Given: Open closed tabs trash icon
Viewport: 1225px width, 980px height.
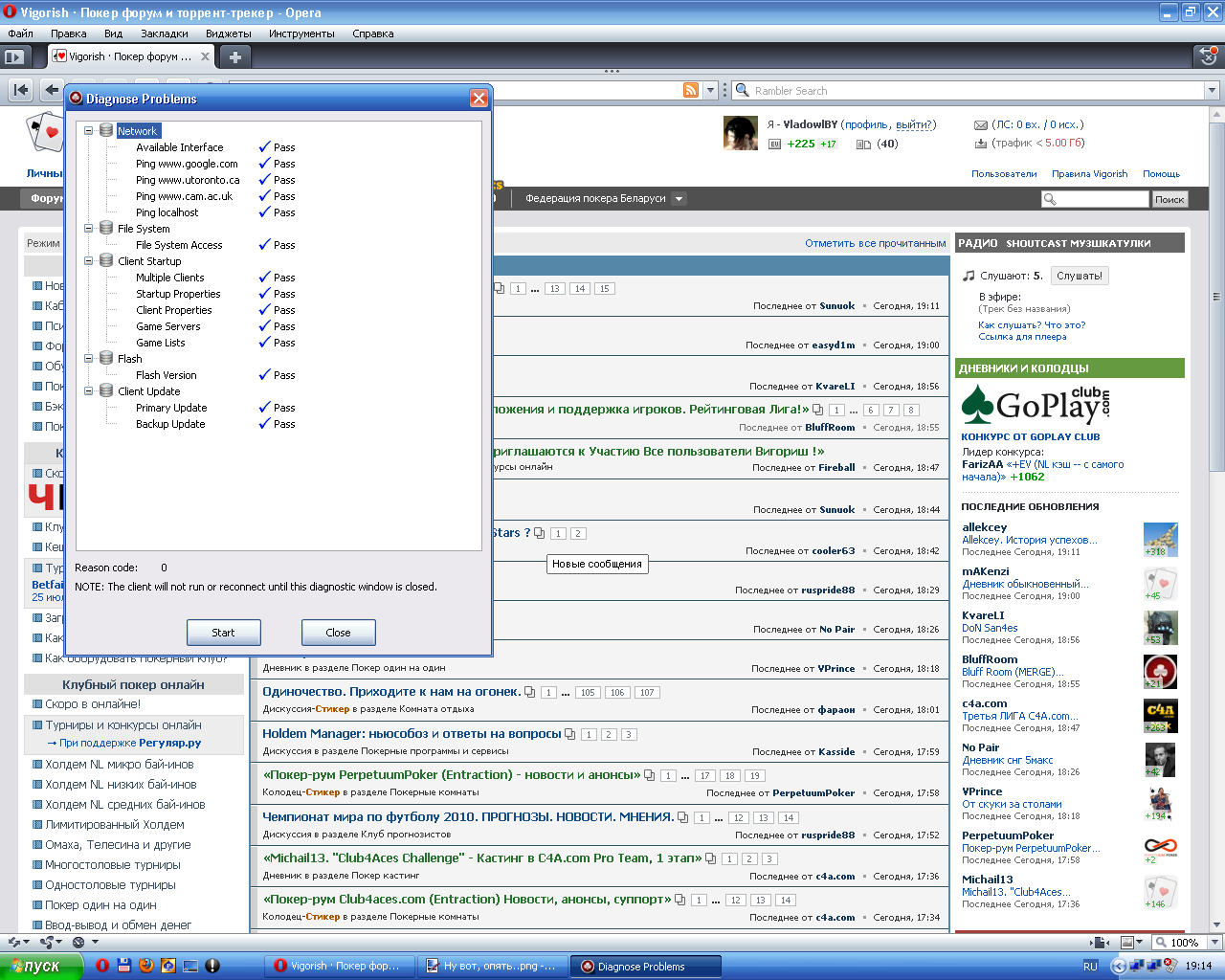Looking at the screenshot, I should pyautogui.click(x=1209, y=56).
